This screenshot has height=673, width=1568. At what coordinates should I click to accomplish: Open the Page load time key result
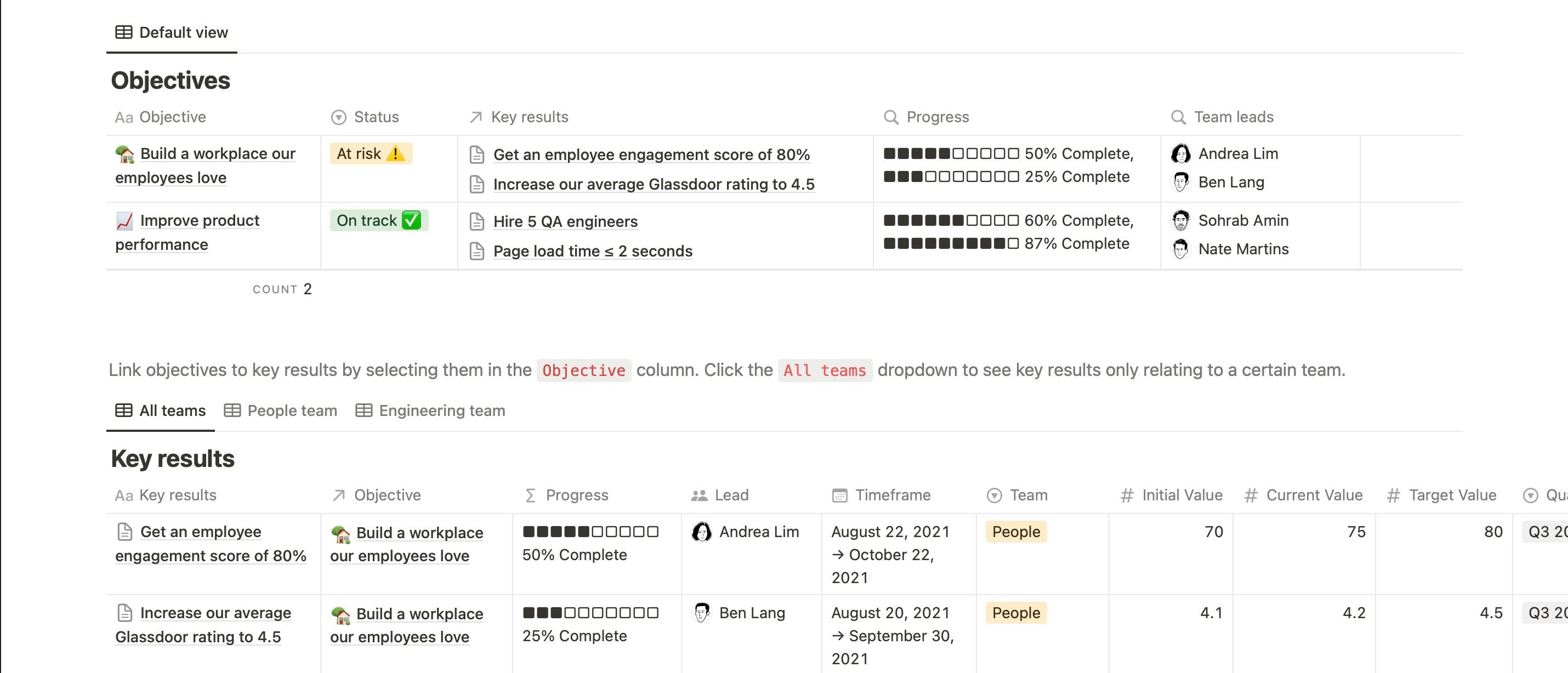tap(592, 250)
